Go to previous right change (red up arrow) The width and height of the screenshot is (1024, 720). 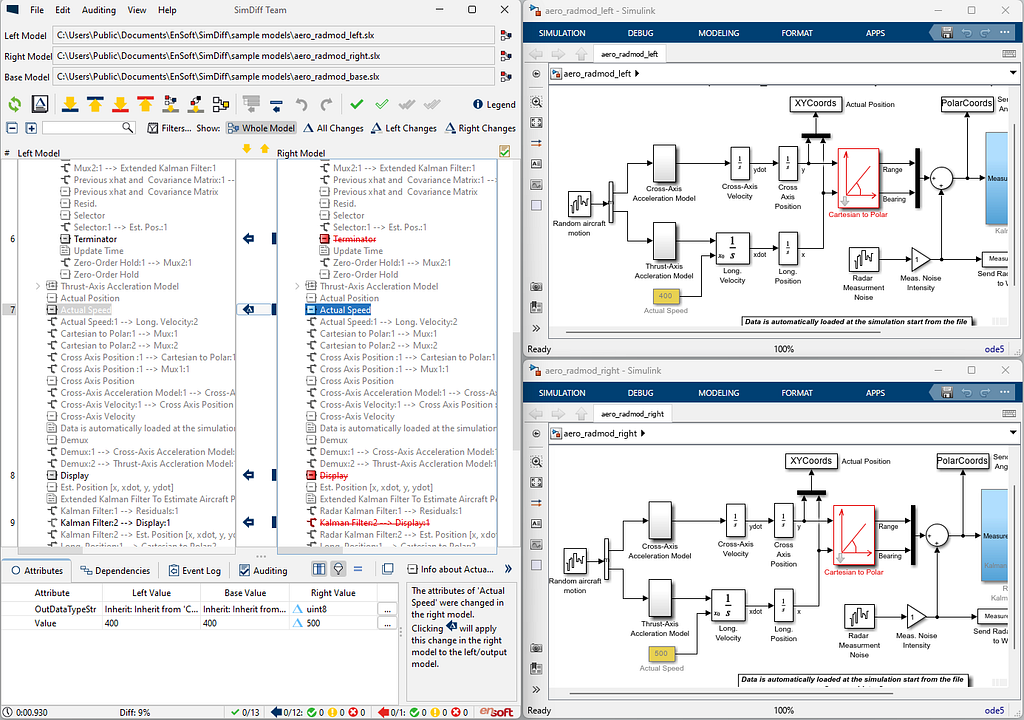(146, 104)
